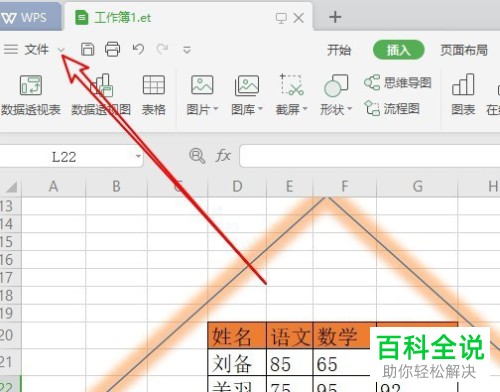
Task: Expand the 图片 dropdown arrow
Action: (216, 109)
